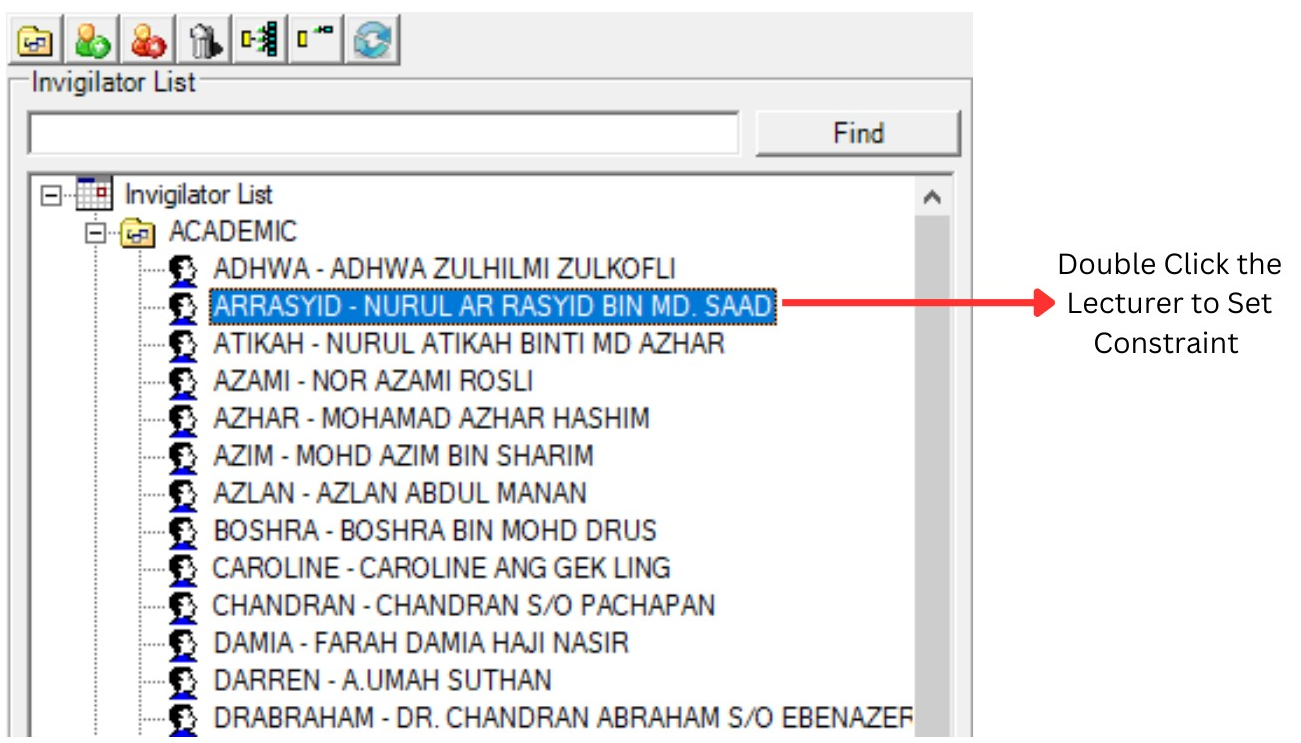The height and width of the screenshot is (743, 1301).
Task: Click the expand all tree nodes icon
Action: click(260, 41)
